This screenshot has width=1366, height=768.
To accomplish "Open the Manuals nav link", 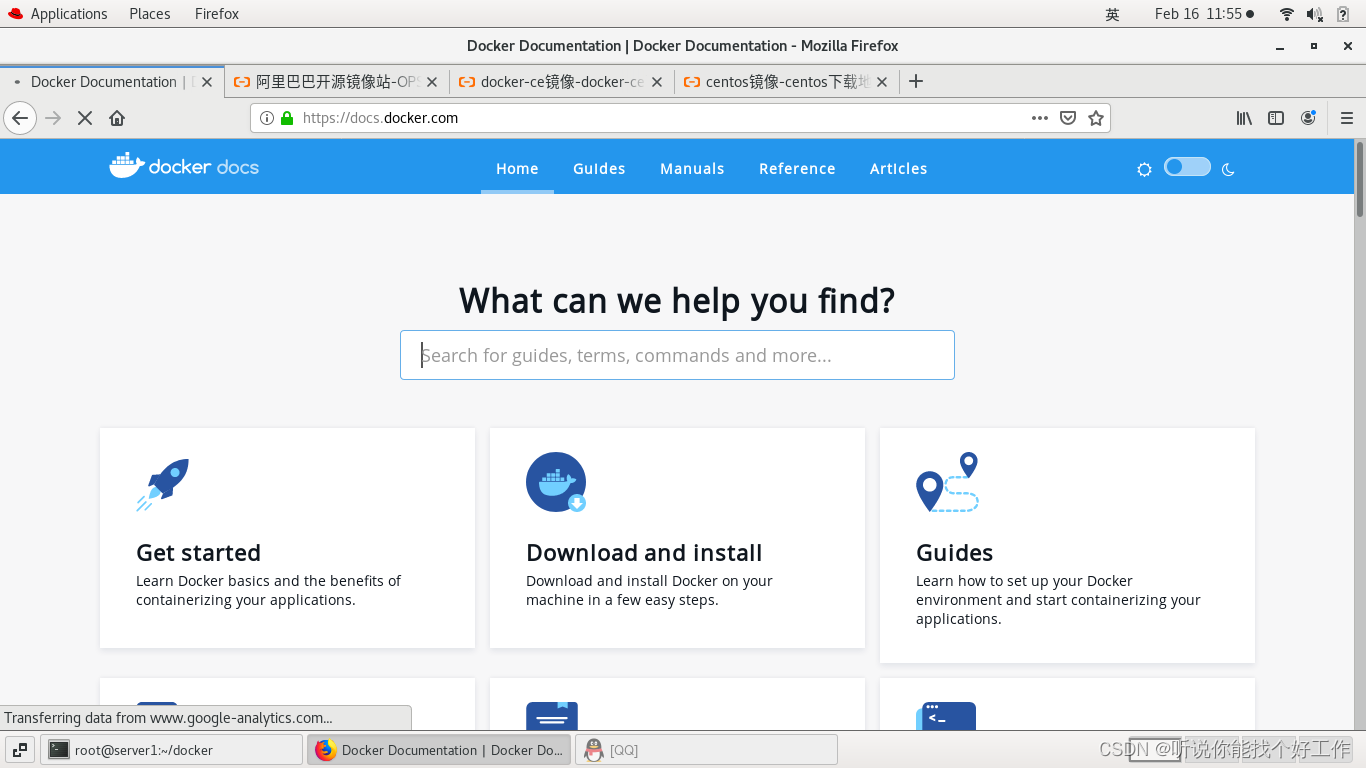I will pyautogui.click(x=692, y=168).
